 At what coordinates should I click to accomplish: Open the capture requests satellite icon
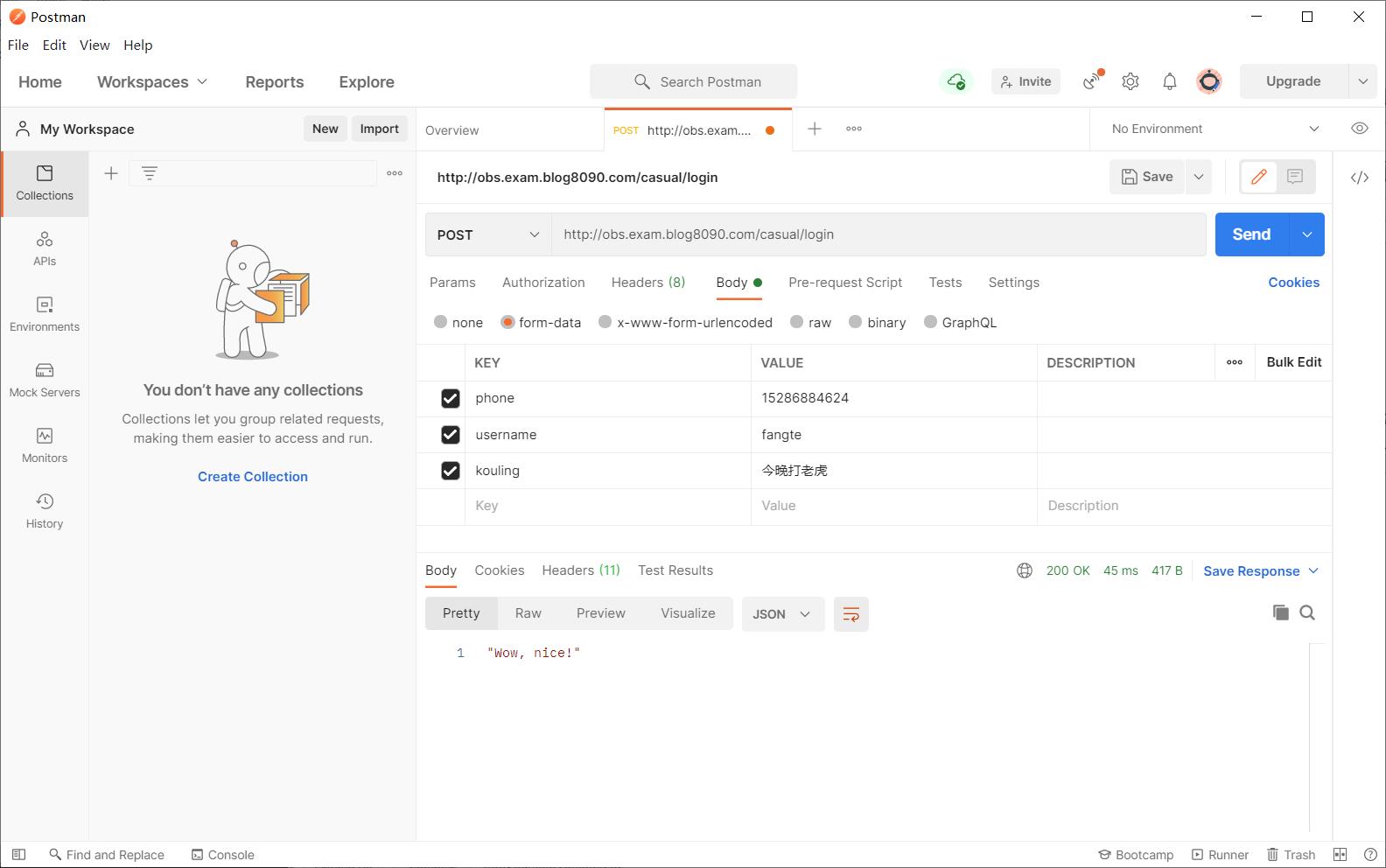[x=1092, y=81]
